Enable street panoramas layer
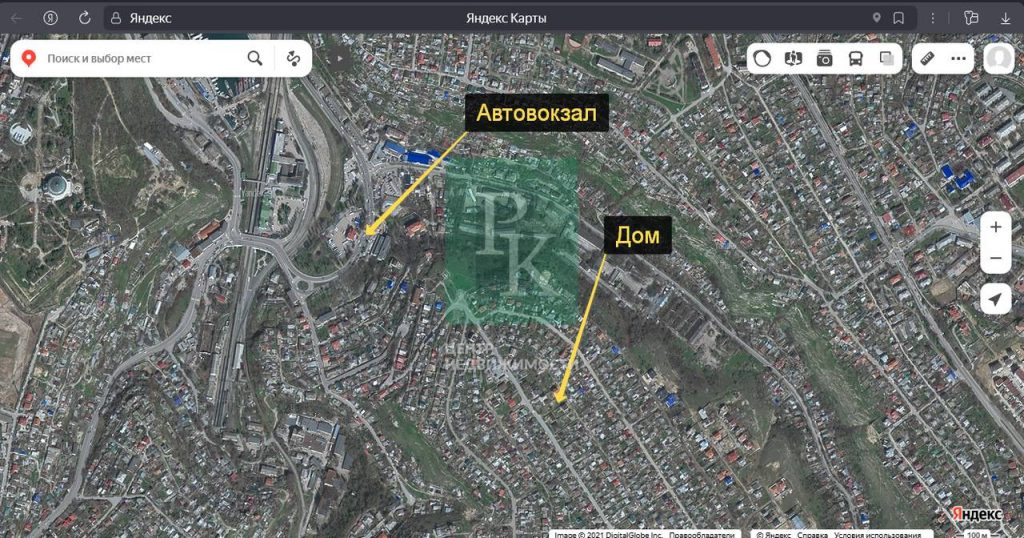This screenshot has width=1024, height=538. pyautogui.click(x=793, y=59)
